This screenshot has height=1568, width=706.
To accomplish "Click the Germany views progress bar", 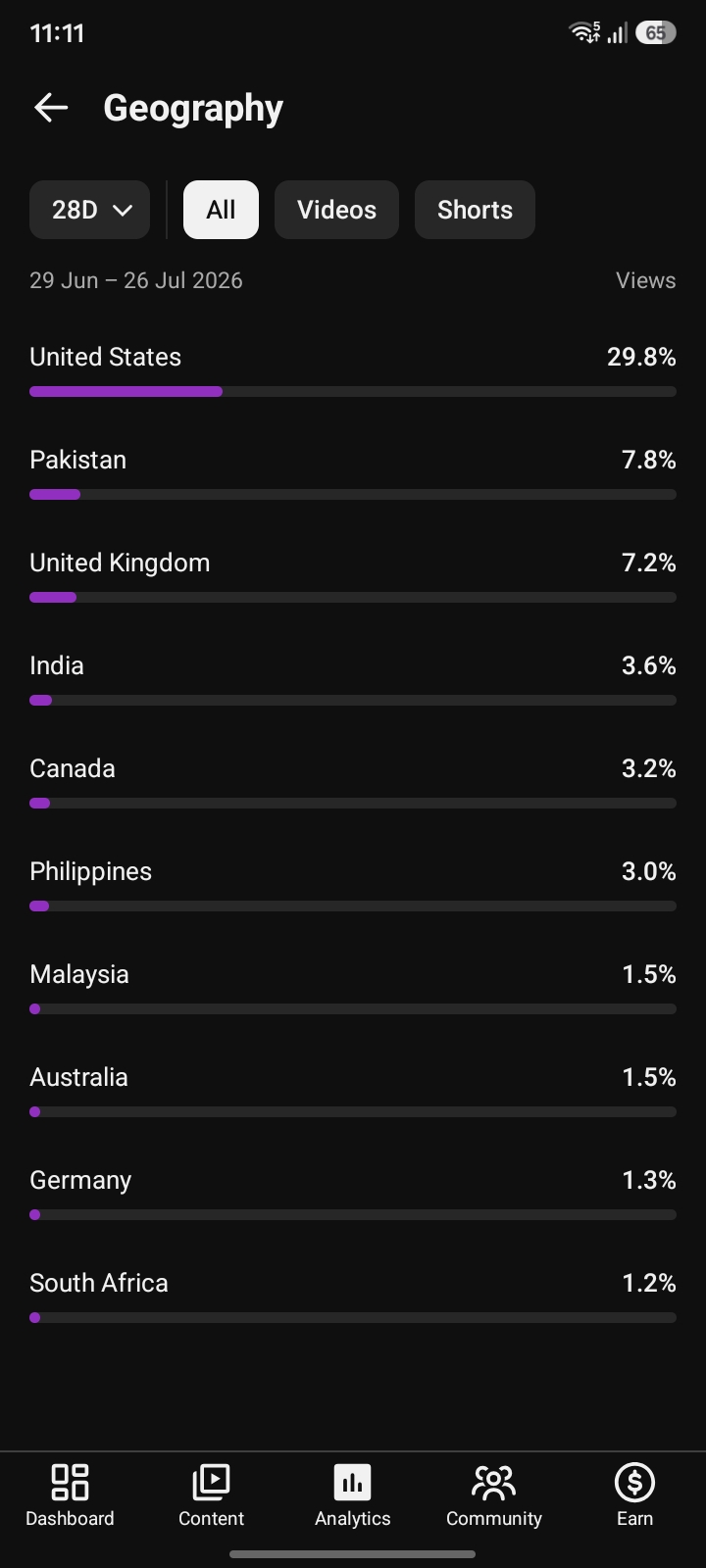I will click(x=353, y=1214).
